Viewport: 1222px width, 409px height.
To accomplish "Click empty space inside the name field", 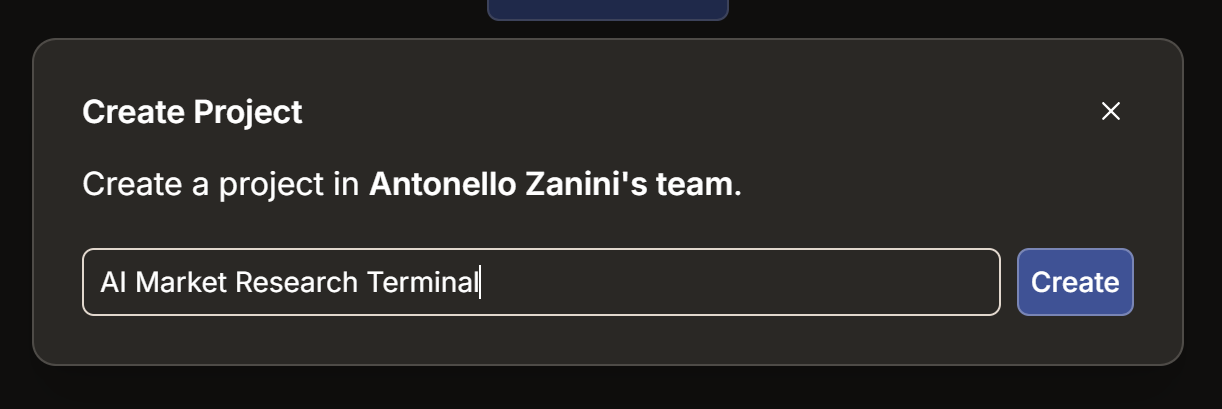I will pyautogui.click(x=750, y=282).
